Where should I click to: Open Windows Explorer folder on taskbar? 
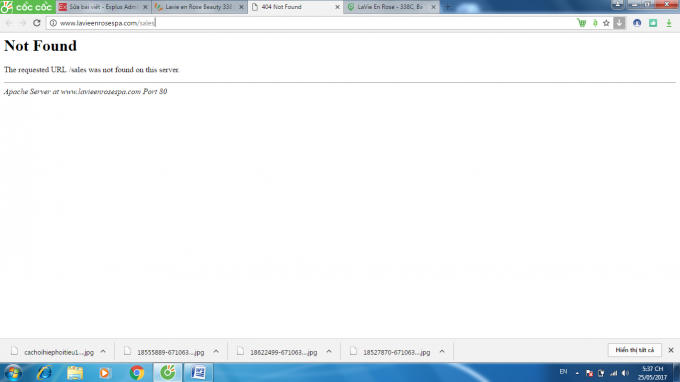(x=75, y=373)
